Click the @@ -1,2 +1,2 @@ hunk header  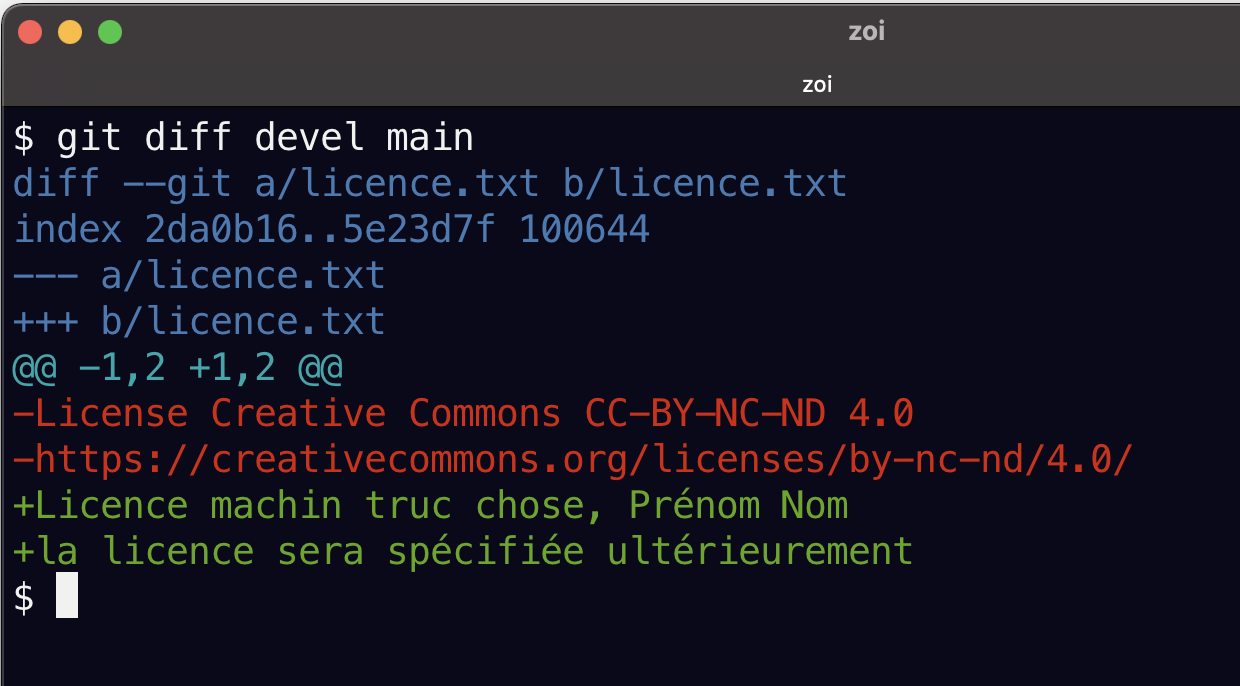[178, 367]
